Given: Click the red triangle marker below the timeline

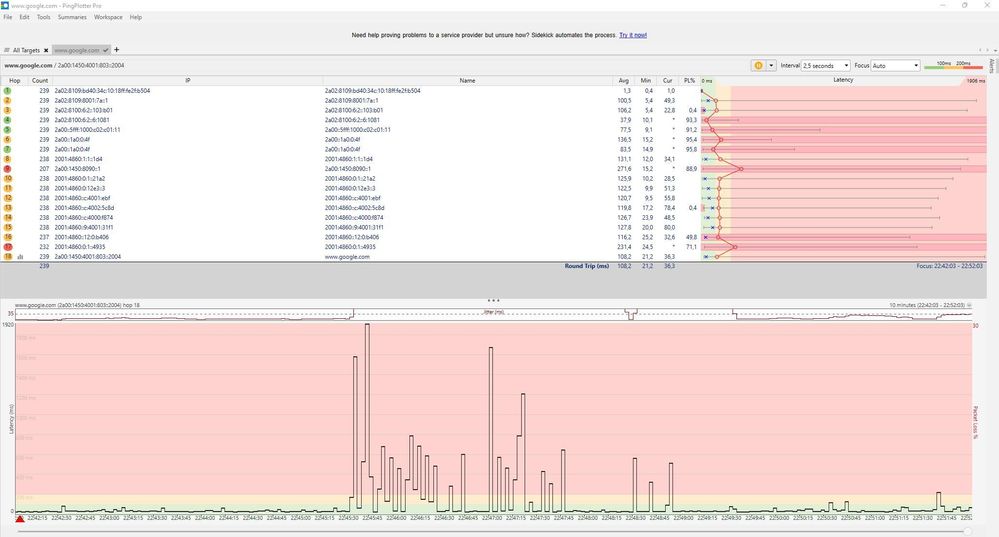Looking at the screenshot, I should coord(20,519).
